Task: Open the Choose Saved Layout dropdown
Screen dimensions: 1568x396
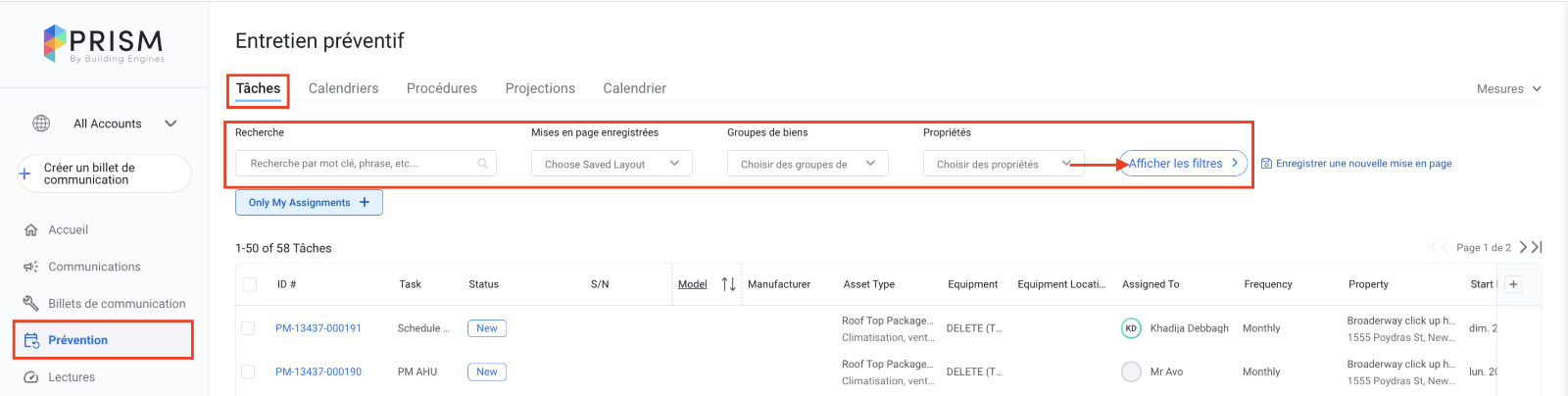Action: coord(612,164)
